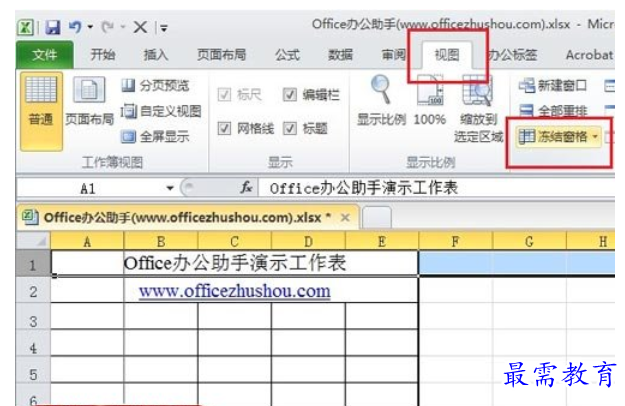
Task: Select column B header
Action: click(x=161, y=241)
